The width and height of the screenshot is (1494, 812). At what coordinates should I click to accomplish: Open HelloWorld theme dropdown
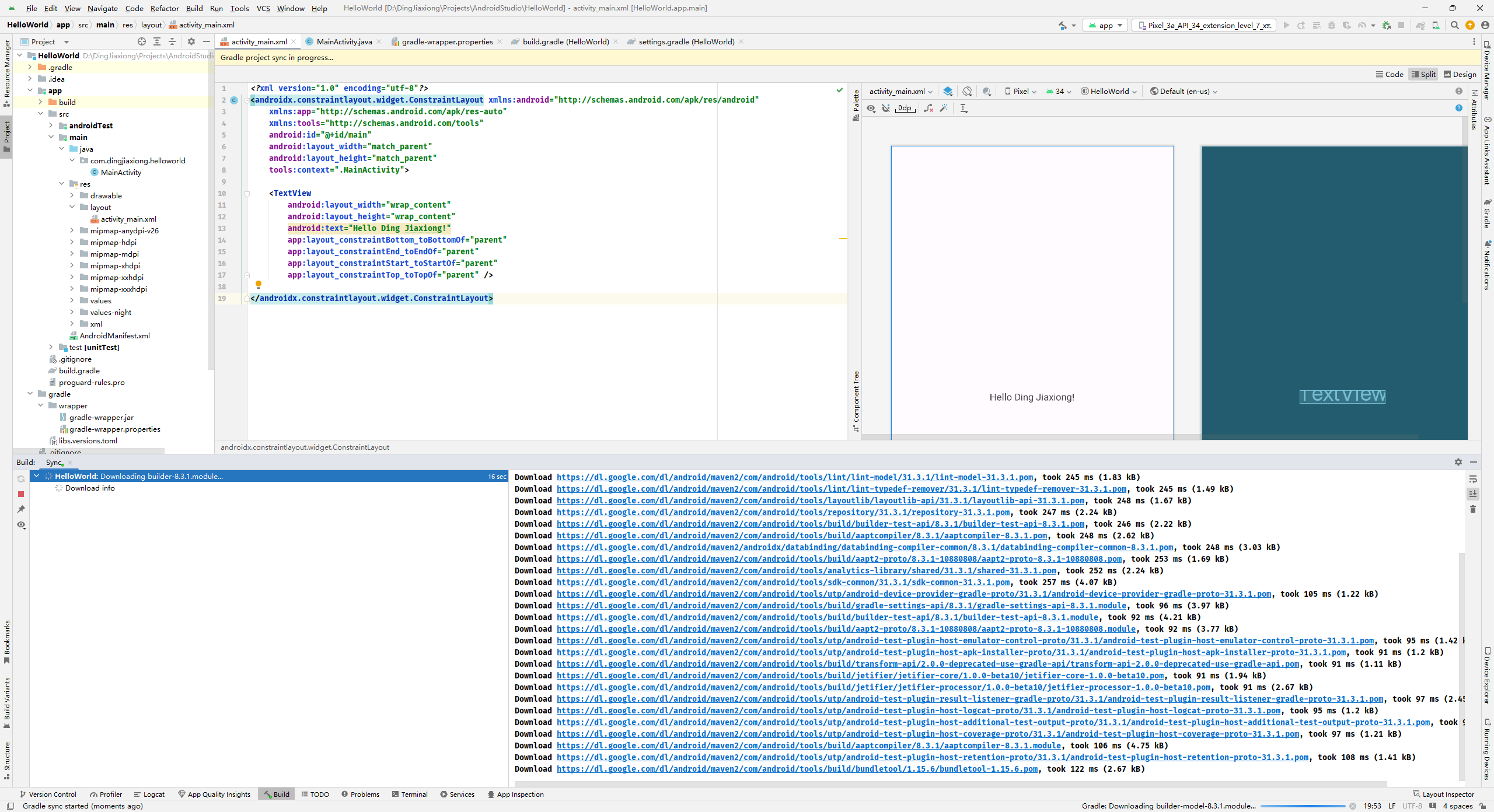(x=1109, y=91)
